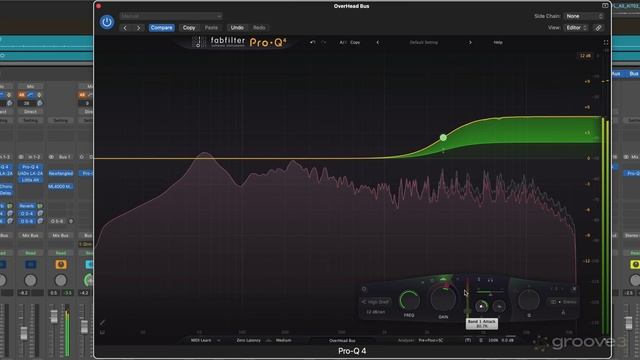This screenshot has width=640, height=360.
Task: Select next FabFilter preset arrow
Action: (x=470, y=42)
